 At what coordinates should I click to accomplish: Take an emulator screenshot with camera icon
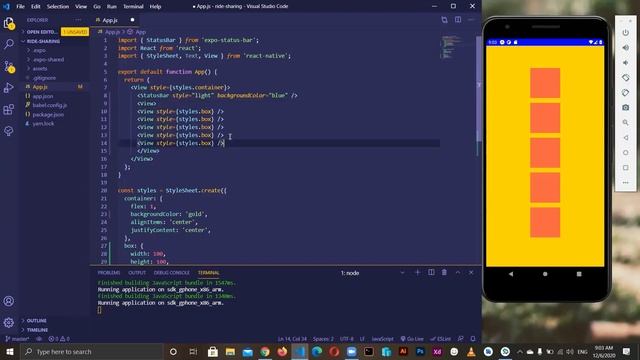click(x=625, y=107)
